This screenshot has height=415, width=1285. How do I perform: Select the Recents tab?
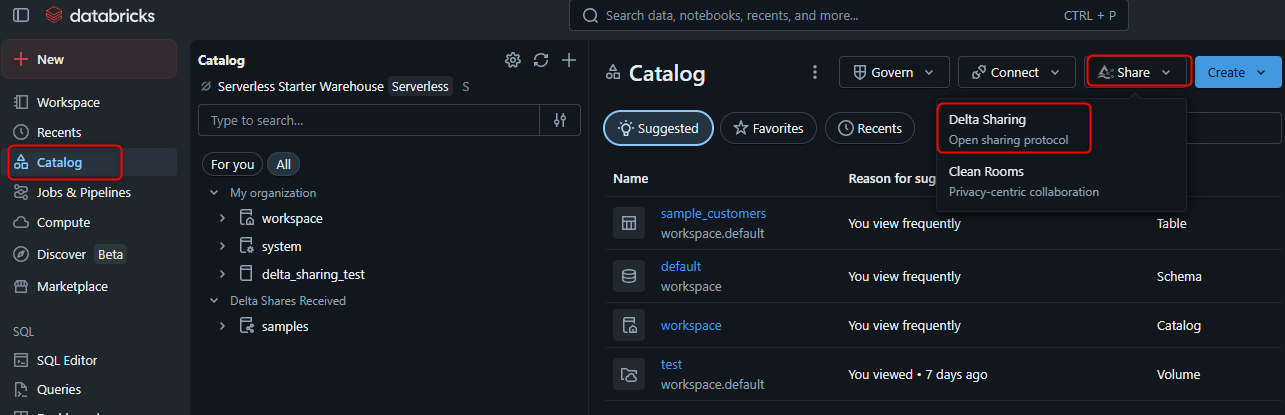(x=870, y=128)
